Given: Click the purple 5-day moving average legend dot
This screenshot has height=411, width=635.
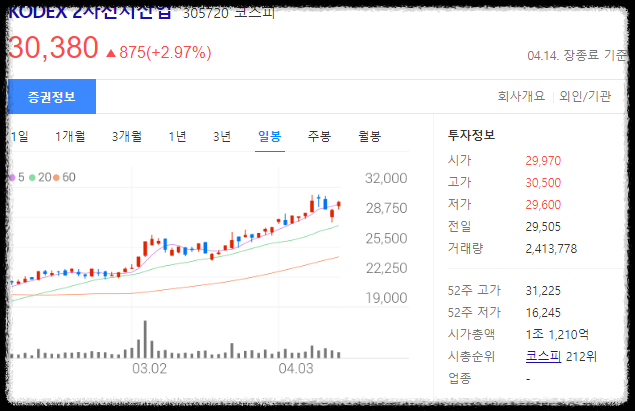Looking at the screenshot, I should tap(12, 177).
